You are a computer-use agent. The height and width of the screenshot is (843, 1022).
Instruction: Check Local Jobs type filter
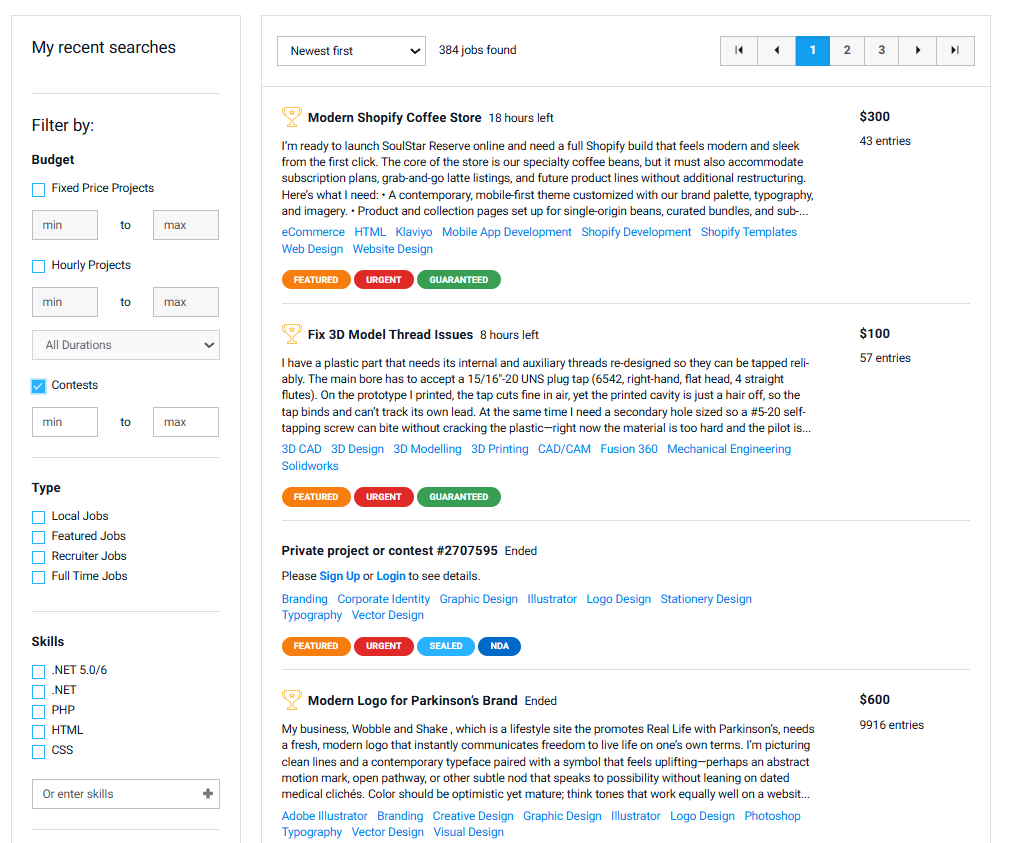coord(38,517)
